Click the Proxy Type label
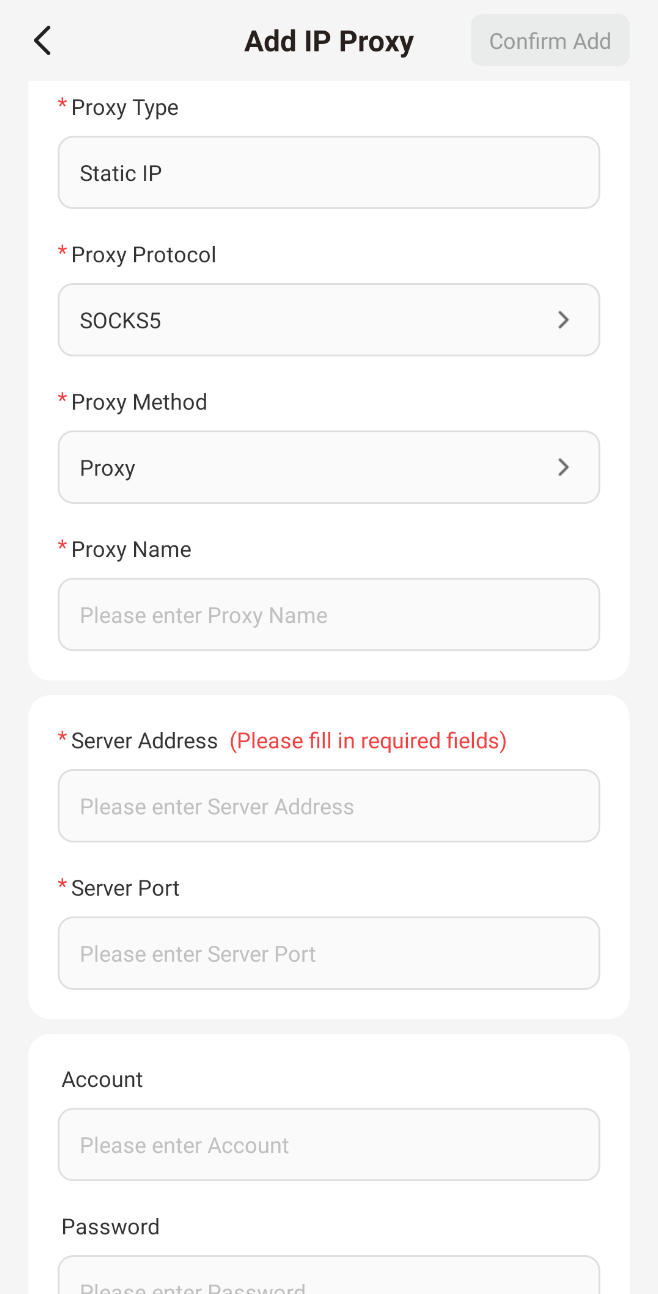The image size is (658, 1294). click(x=124, y=107)
